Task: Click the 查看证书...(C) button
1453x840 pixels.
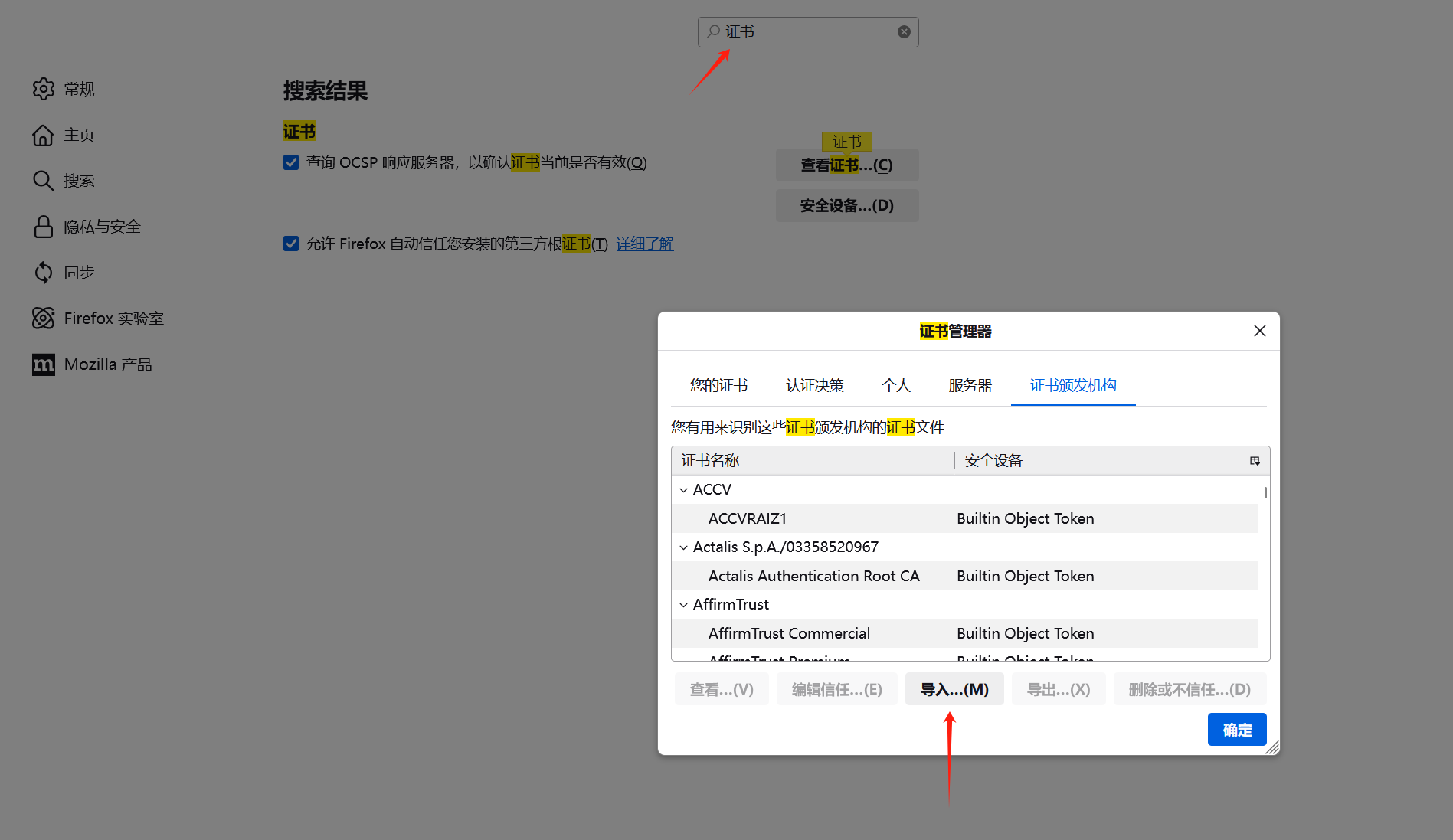Action: (x=847, y=165)
